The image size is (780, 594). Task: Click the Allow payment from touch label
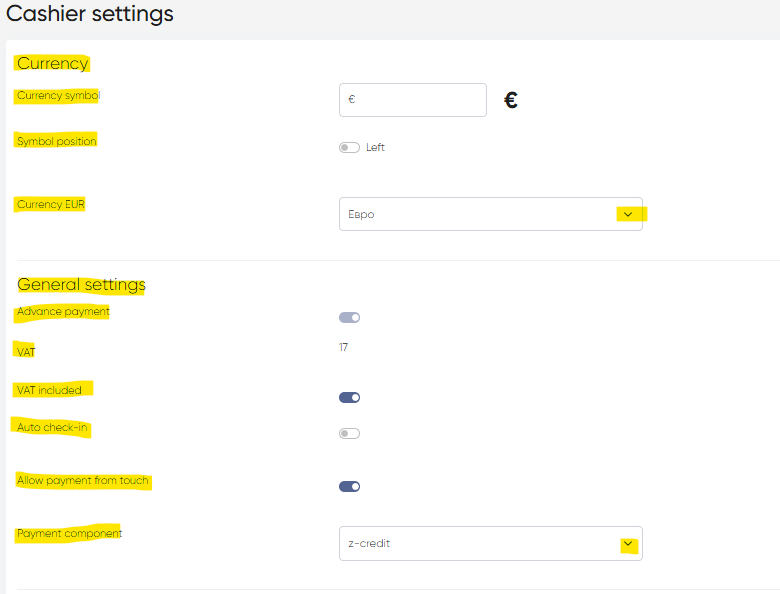[83, 481]
